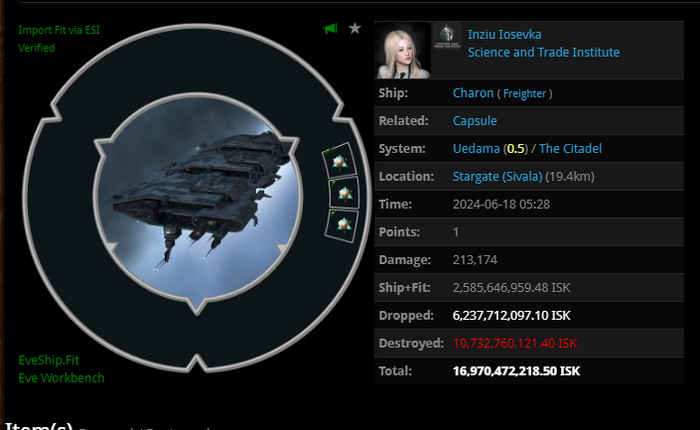Open the Freighter ship group link

coord(525,93)
